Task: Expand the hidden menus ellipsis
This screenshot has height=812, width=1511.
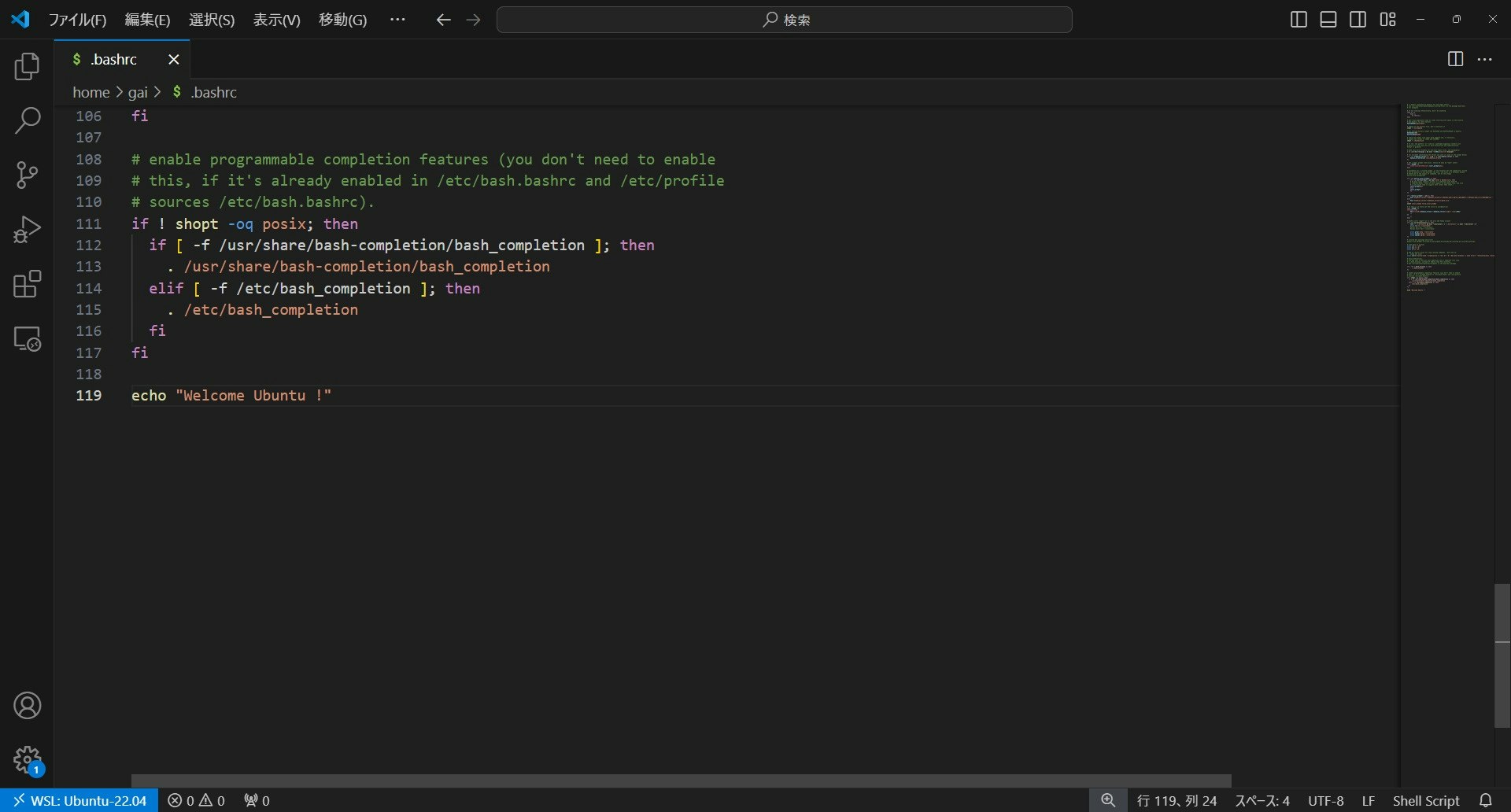Action: coord(397,20)
